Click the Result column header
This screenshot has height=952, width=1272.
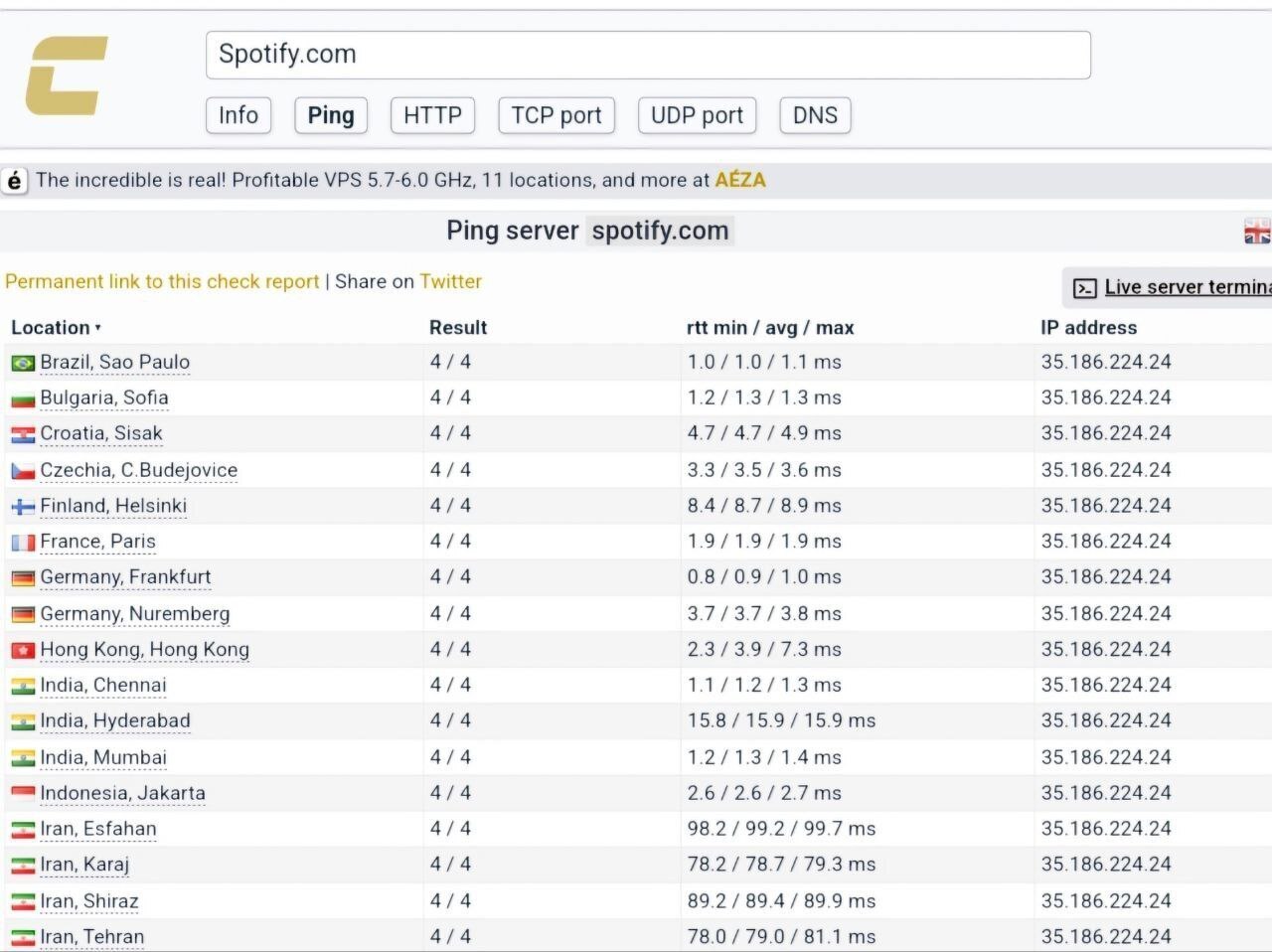[458, 328]
